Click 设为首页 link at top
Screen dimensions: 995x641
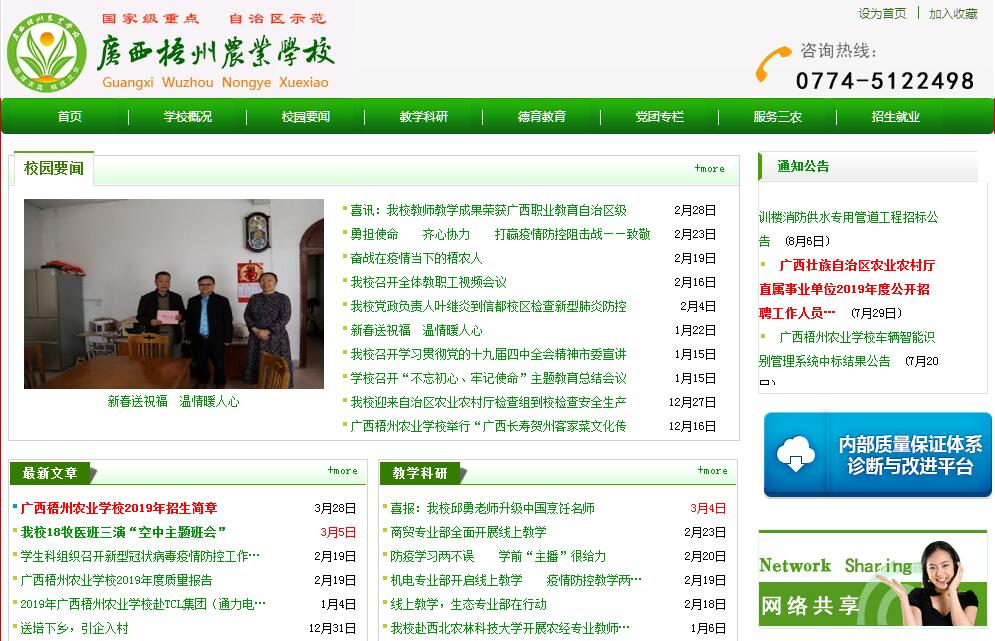coord(882,14)
